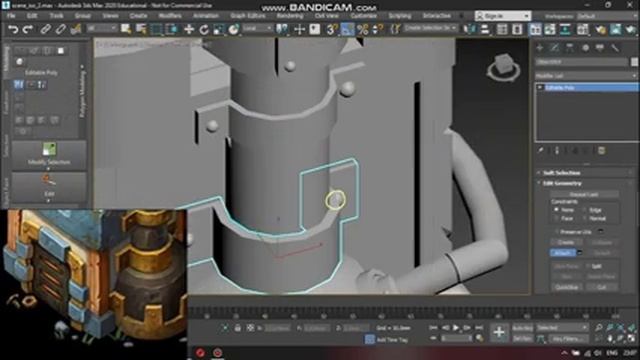
Task: Select the Bind to Space Warp tool
Action: coord(76,29)
